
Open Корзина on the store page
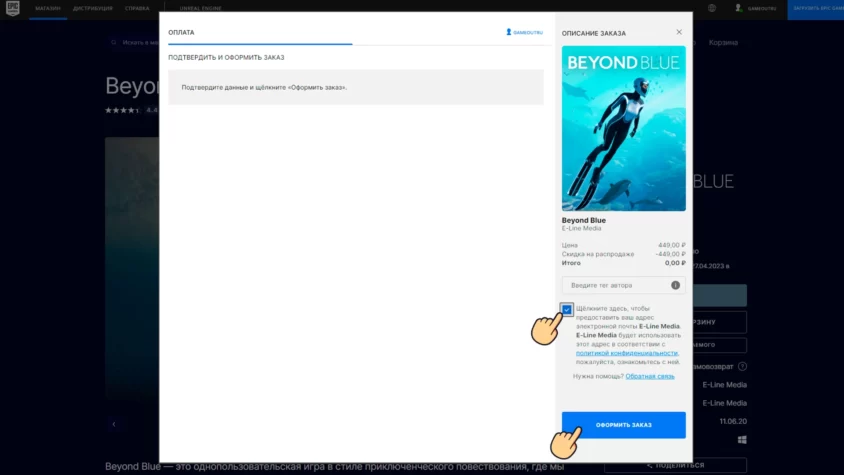[x=723, y=43]
